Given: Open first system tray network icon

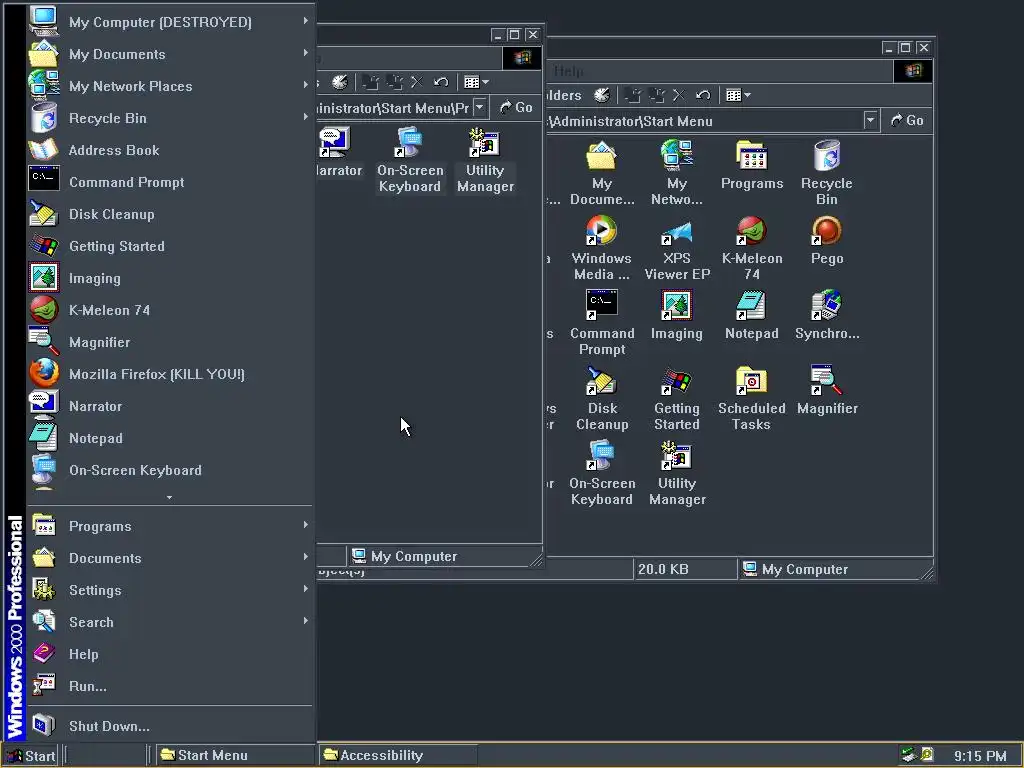Looking at the screenshot, I should pyautogui.click(x=908, y=756).
